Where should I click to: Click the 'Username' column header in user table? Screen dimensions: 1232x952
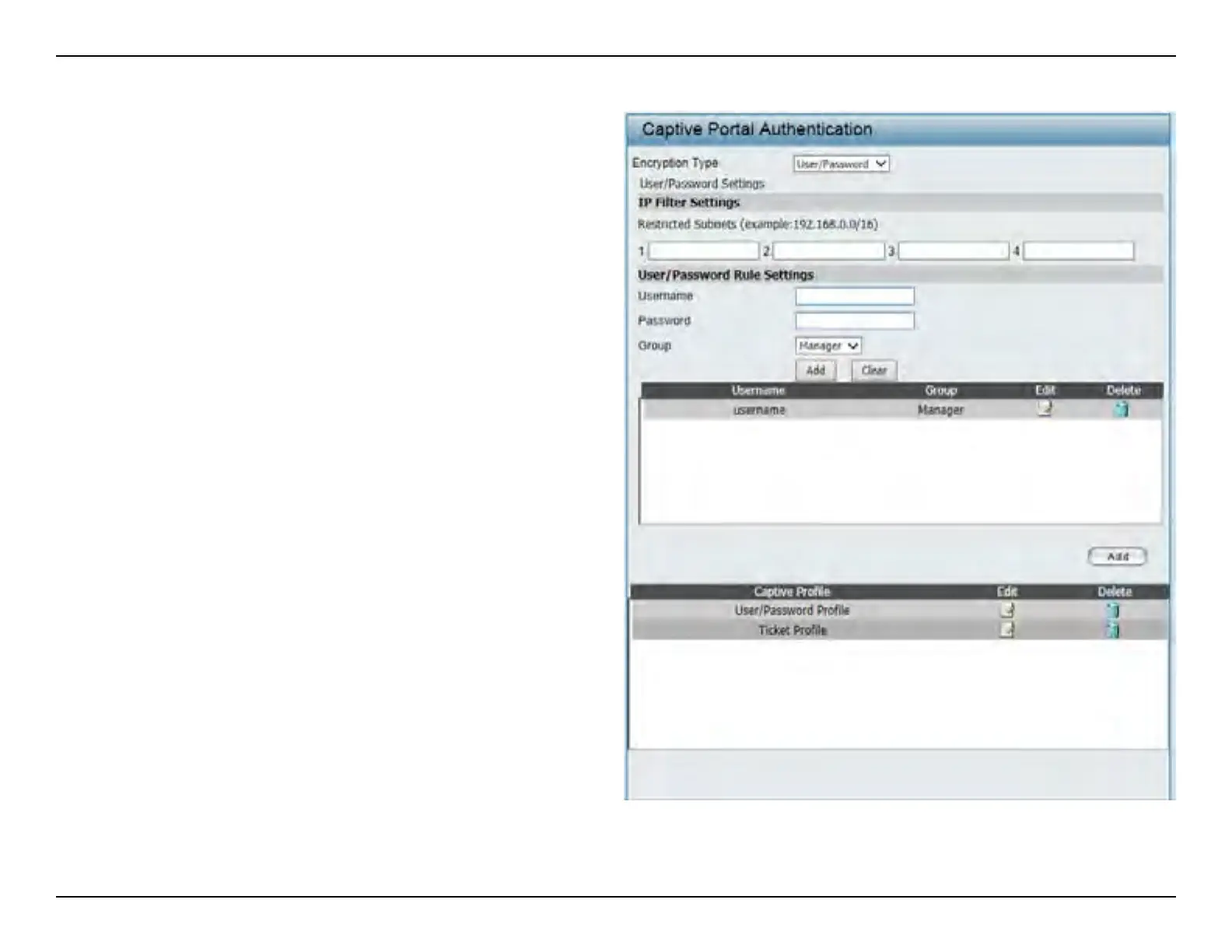(x=758, y=390)
